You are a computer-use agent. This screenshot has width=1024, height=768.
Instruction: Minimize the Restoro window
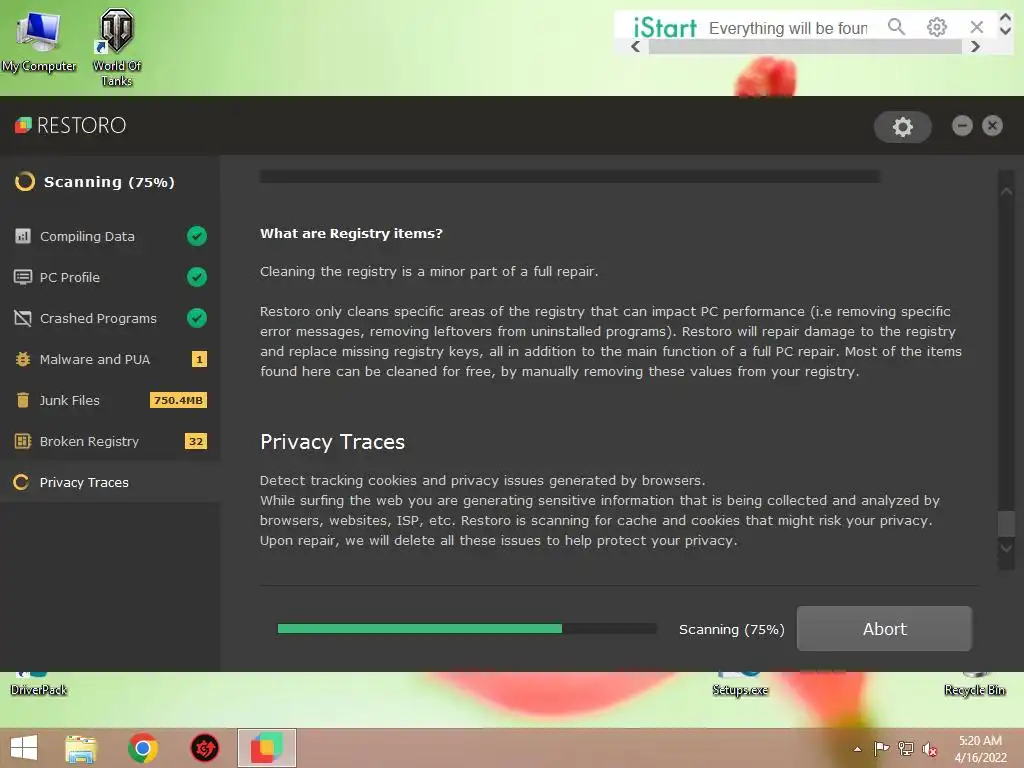[x=962, y=125]
